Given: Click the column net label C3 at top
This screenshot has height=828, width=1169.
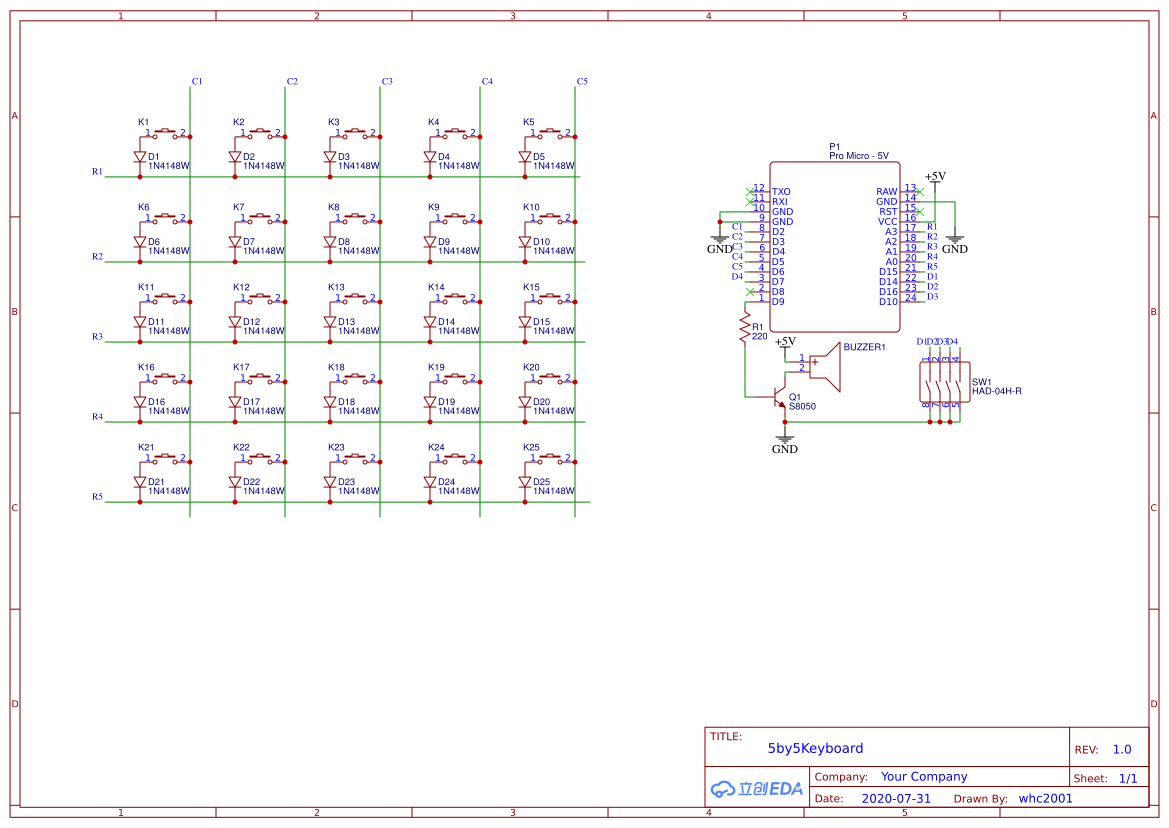Looking at the screenshot, I should tap(387, 81).
